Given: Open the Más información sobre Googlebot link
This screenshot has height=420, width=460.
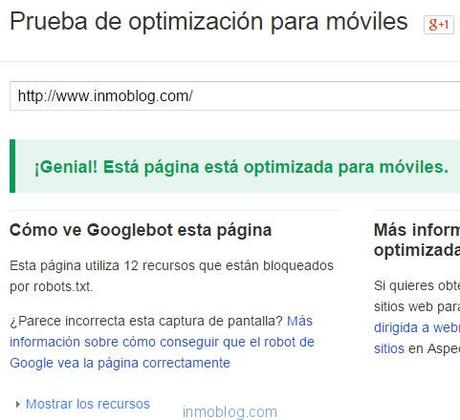Looking at the screenshot, I should point(162,342).
